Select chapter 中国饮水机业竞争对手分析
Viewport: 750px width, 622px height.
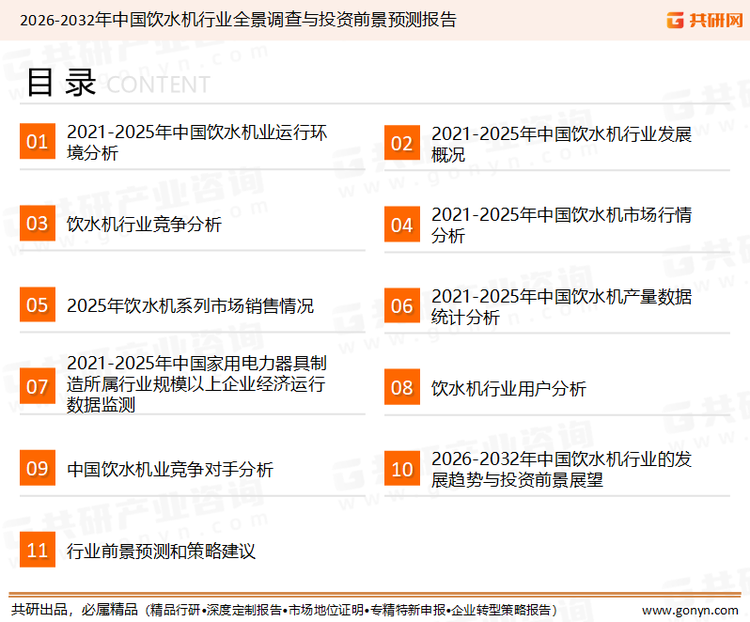170,469
